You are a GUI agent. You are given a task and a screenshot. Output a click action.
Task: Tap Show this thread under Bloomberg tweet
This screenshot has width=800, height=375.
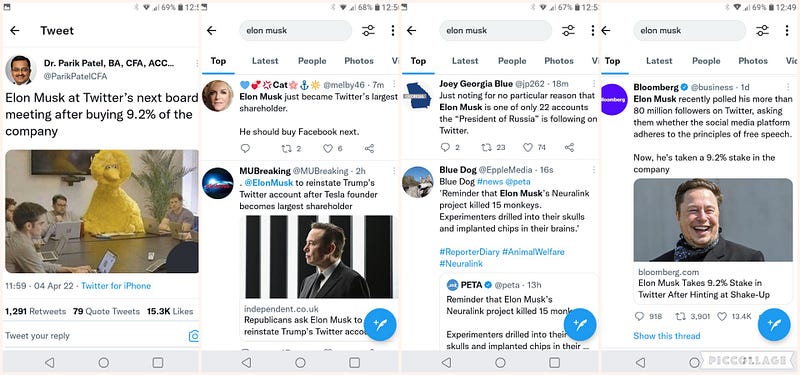666,336
